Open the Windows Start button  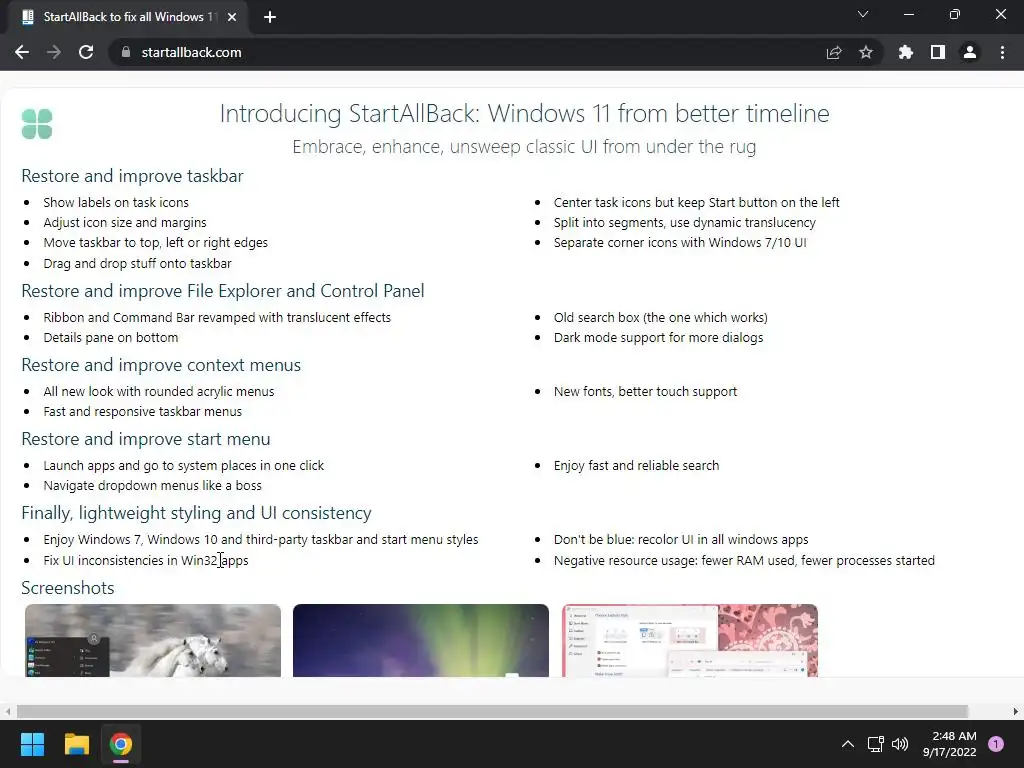click(32, 744)
